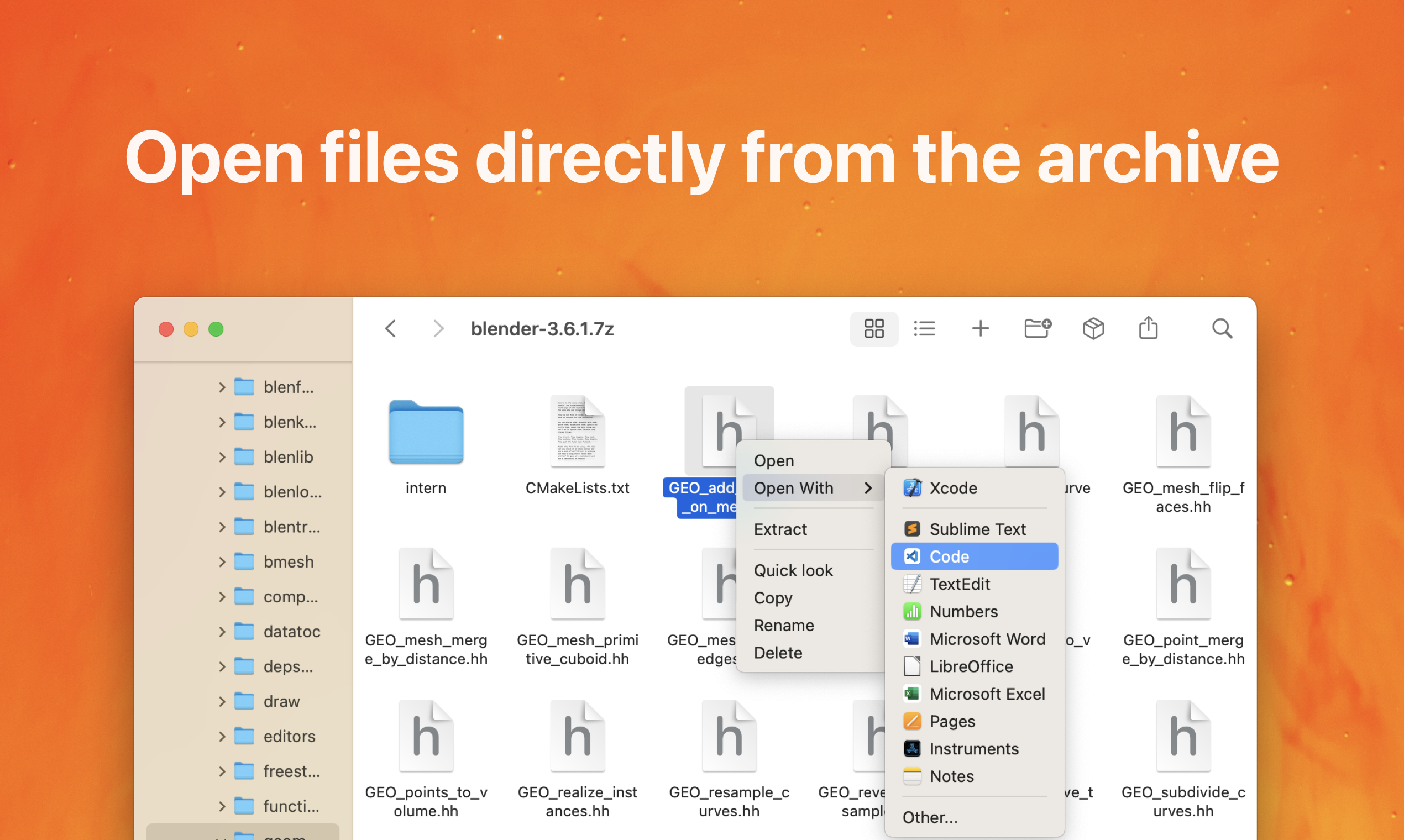Choose Instruments in Open With list
Viewport: 1404px width, 840px height.
(975, 749)
